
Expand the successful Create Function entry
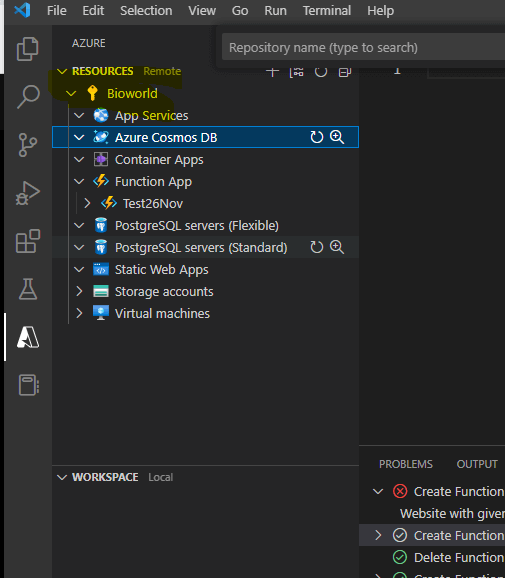coord(378,535)
